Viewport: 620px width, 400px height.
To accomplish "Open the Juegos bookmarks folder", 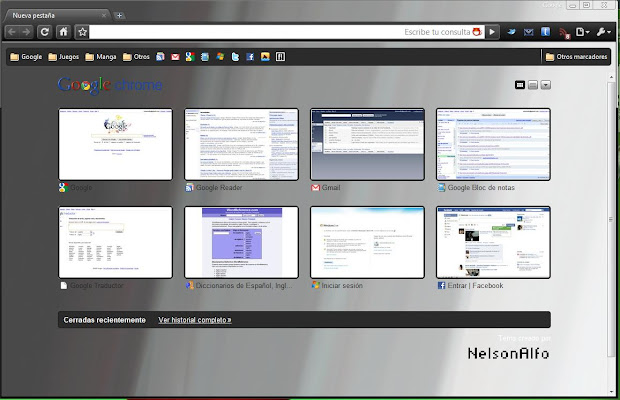I will [64, 57].
